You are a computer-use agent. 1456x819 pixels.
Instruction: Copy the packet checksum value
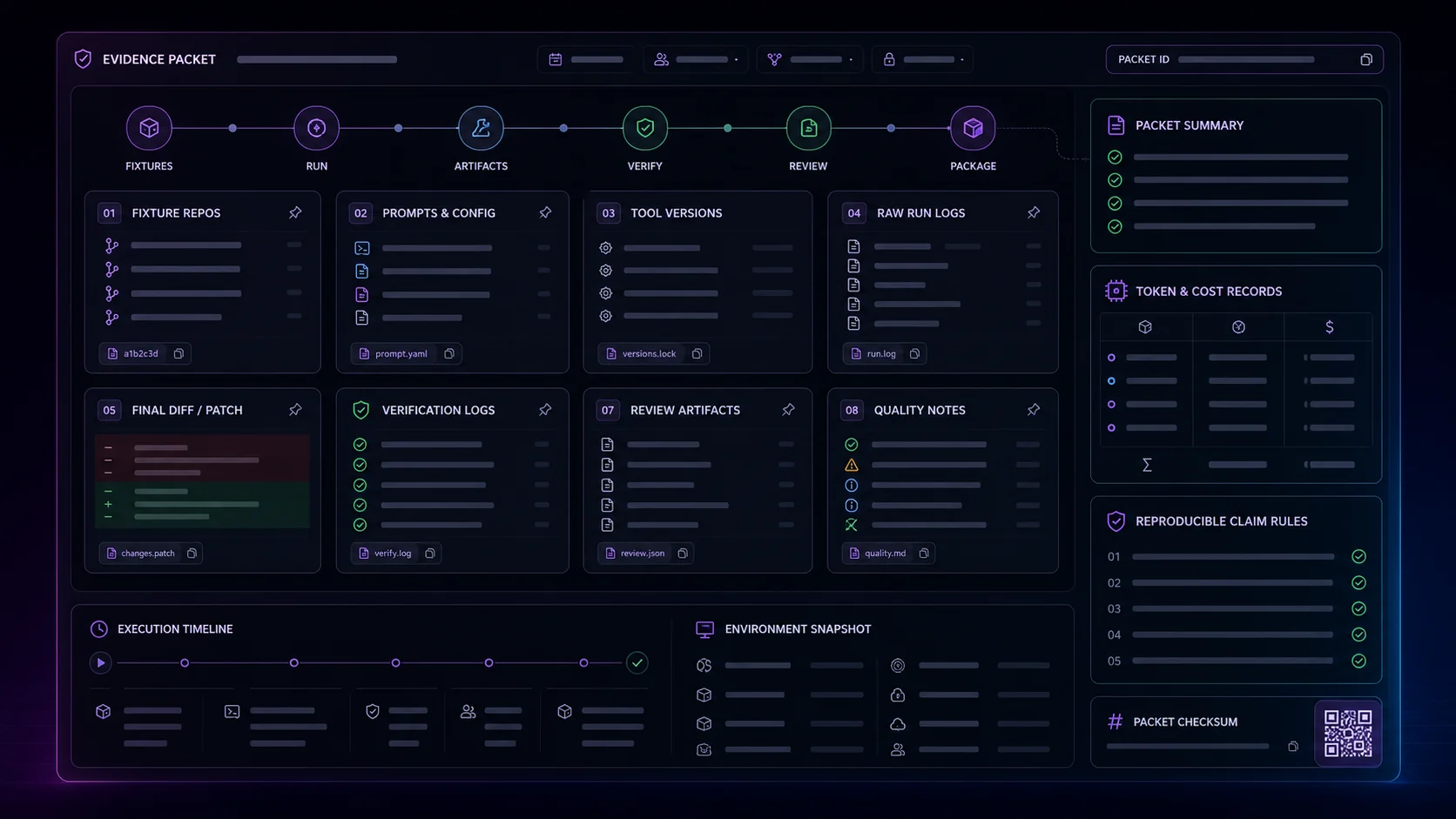1293,746
